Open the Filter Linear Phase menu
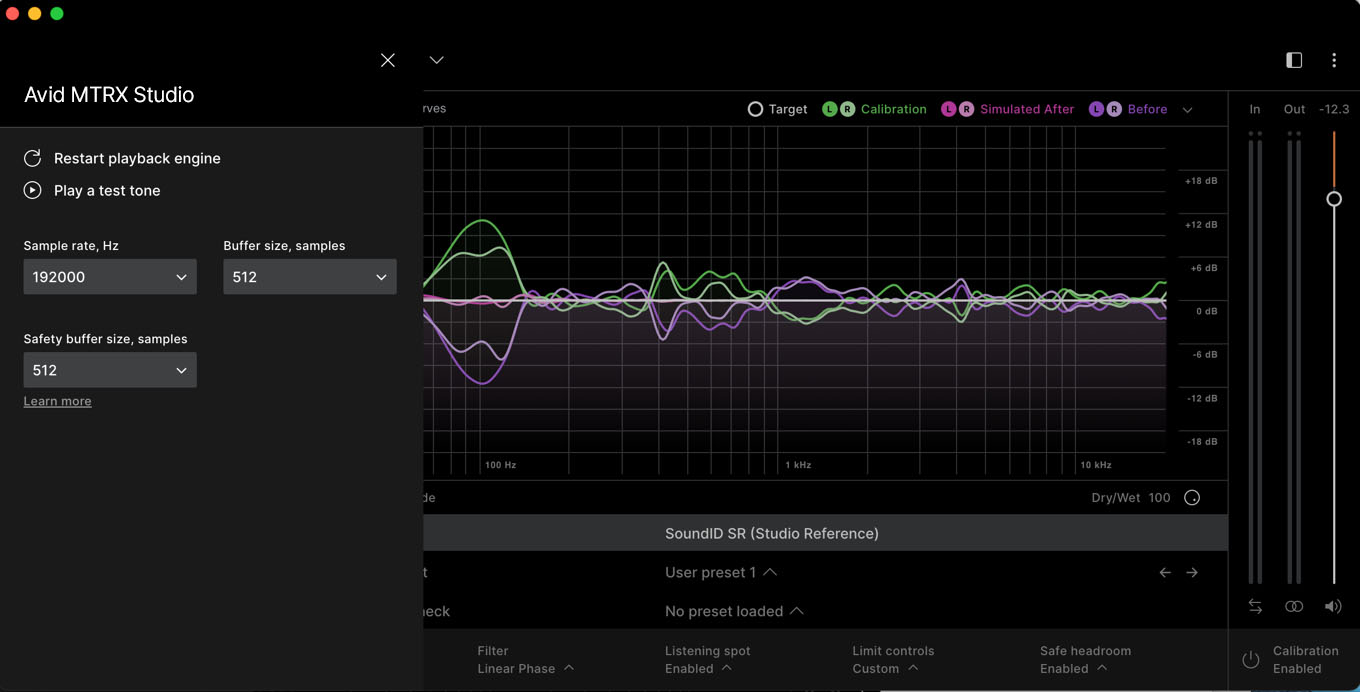The height and width of the screenshot is (692, 1360). tap(525, 660)
